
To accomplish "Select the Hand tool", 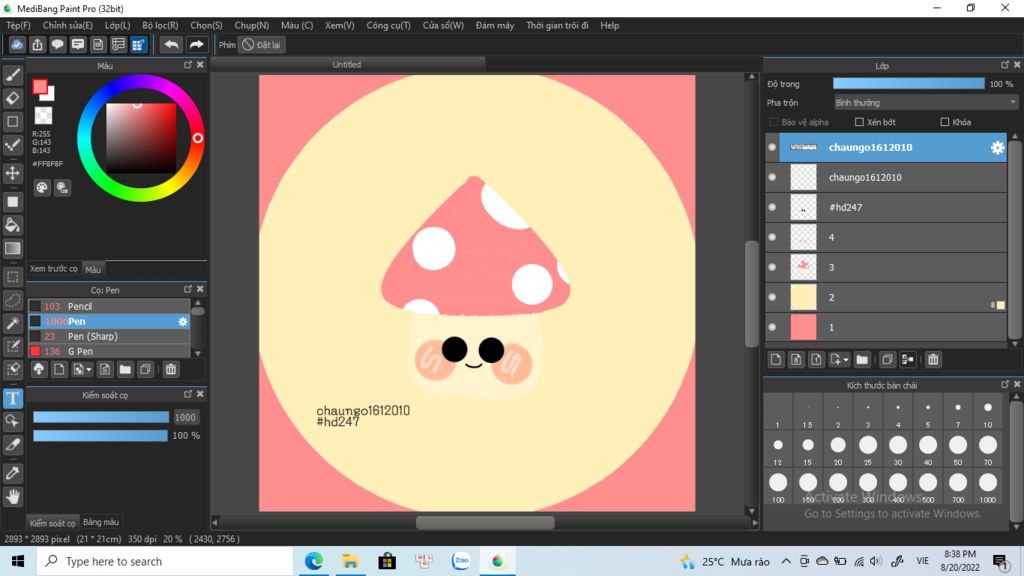I will [12, 496].
